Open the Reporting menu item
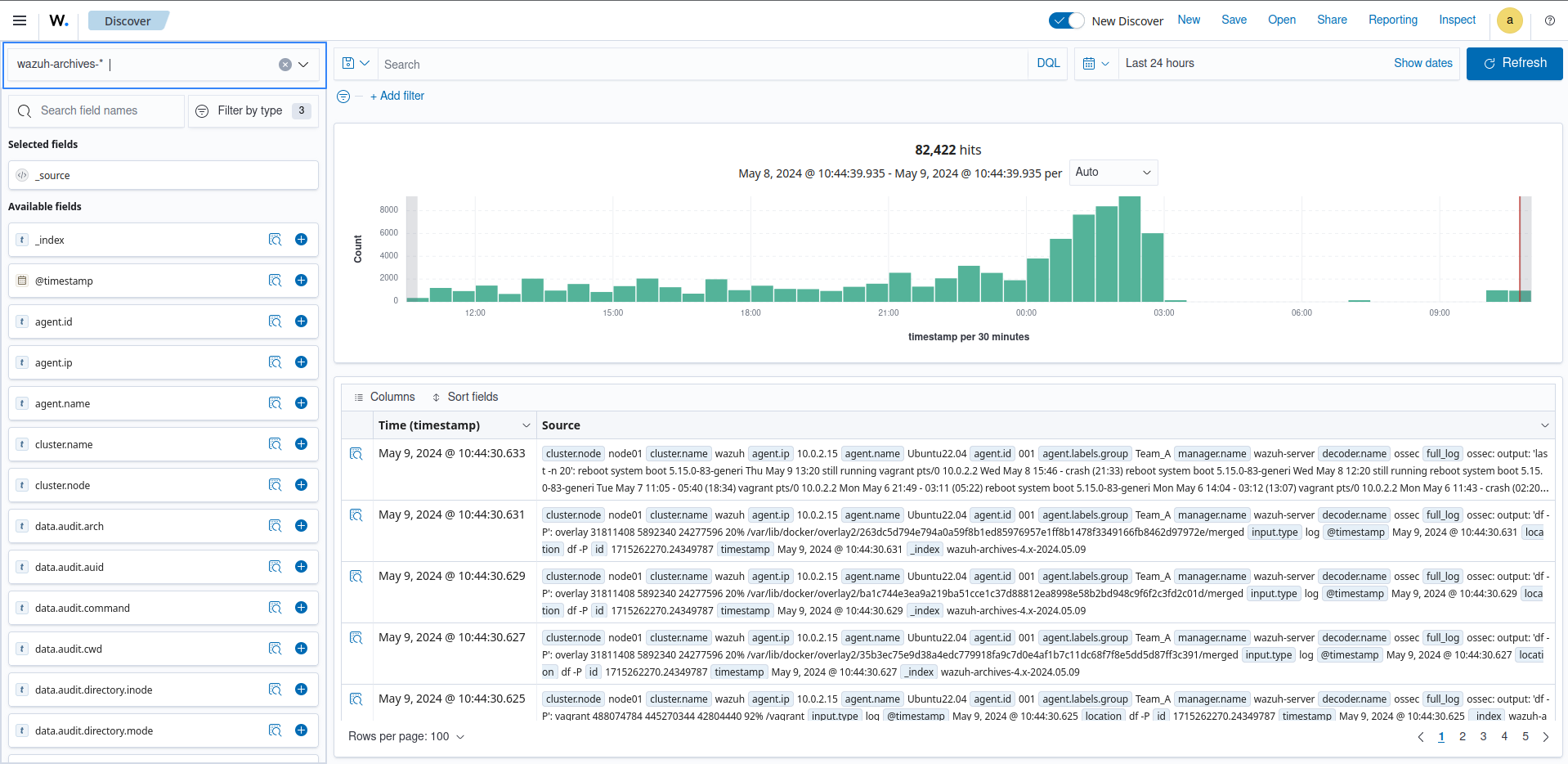 [x=1391, y=20]
